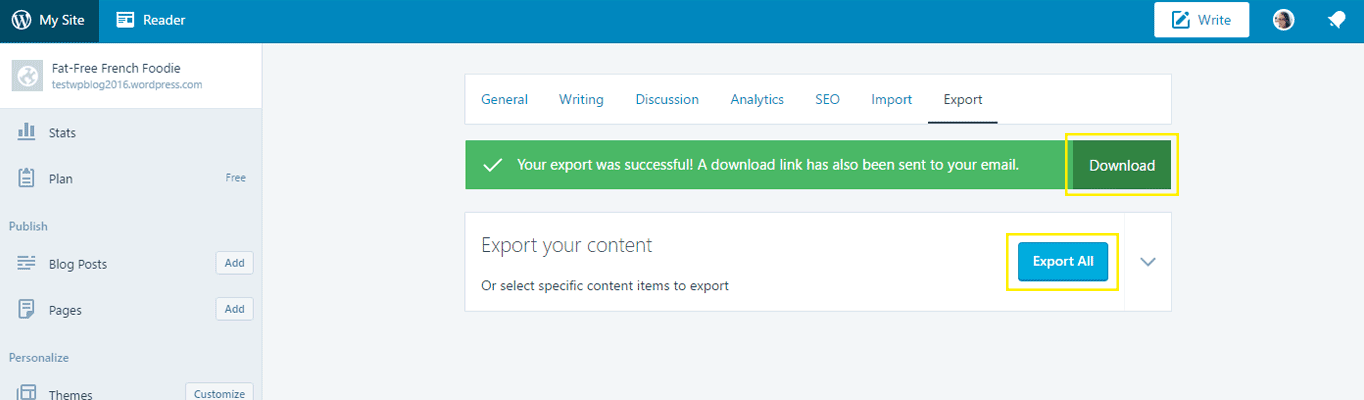Screen dimensions: 1364x400
Task: Click the Export All button
Action: 1063,261
